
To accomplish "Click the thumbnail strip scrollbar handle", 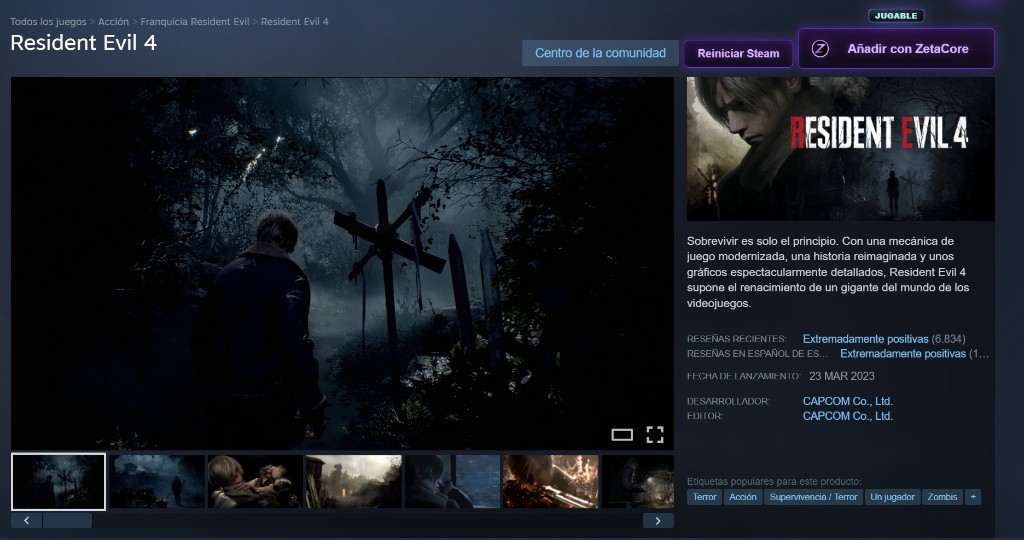I will [67, 520].
